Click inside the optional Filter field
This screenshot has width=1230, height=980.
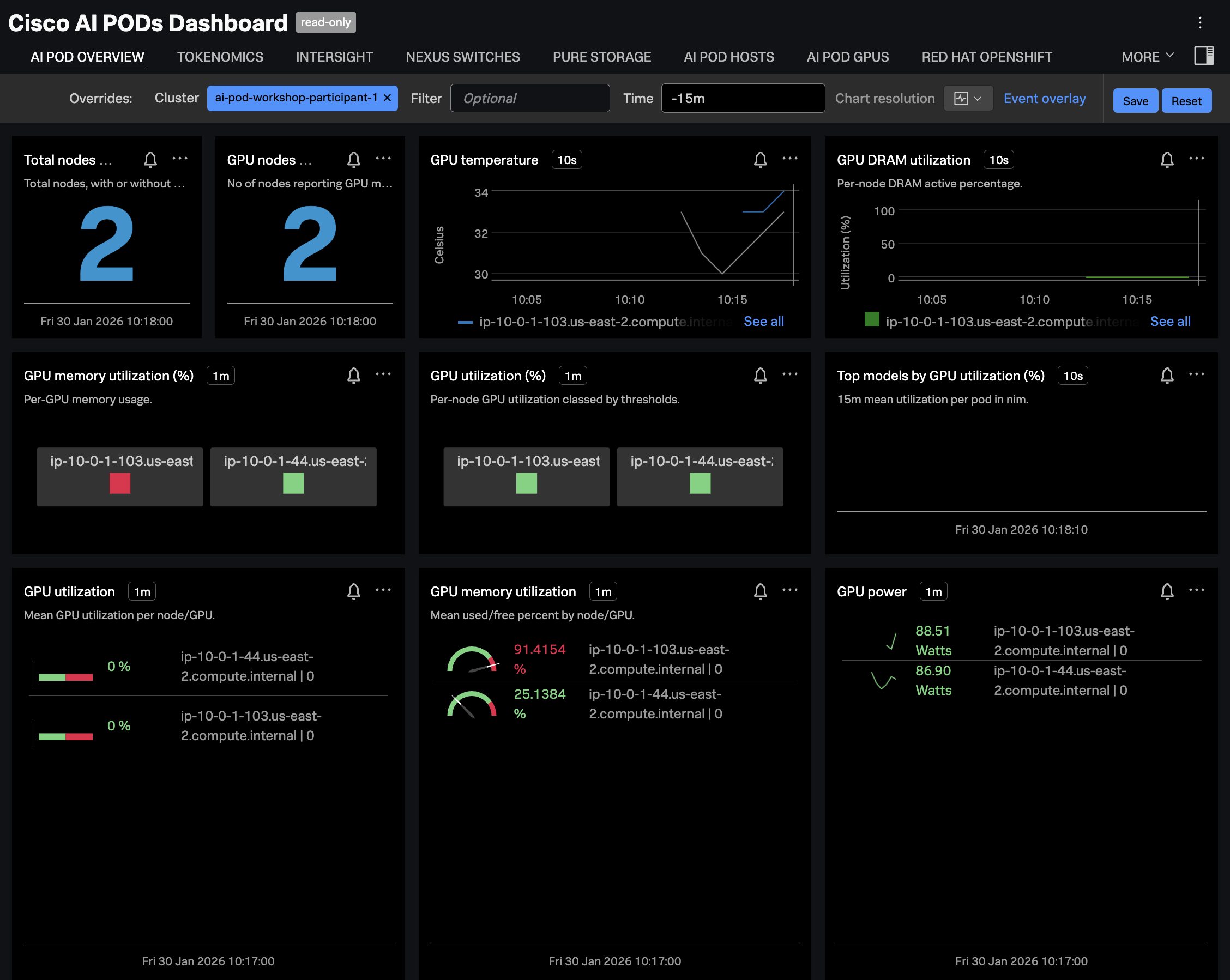pyautogui.click(x=529, y=98)
